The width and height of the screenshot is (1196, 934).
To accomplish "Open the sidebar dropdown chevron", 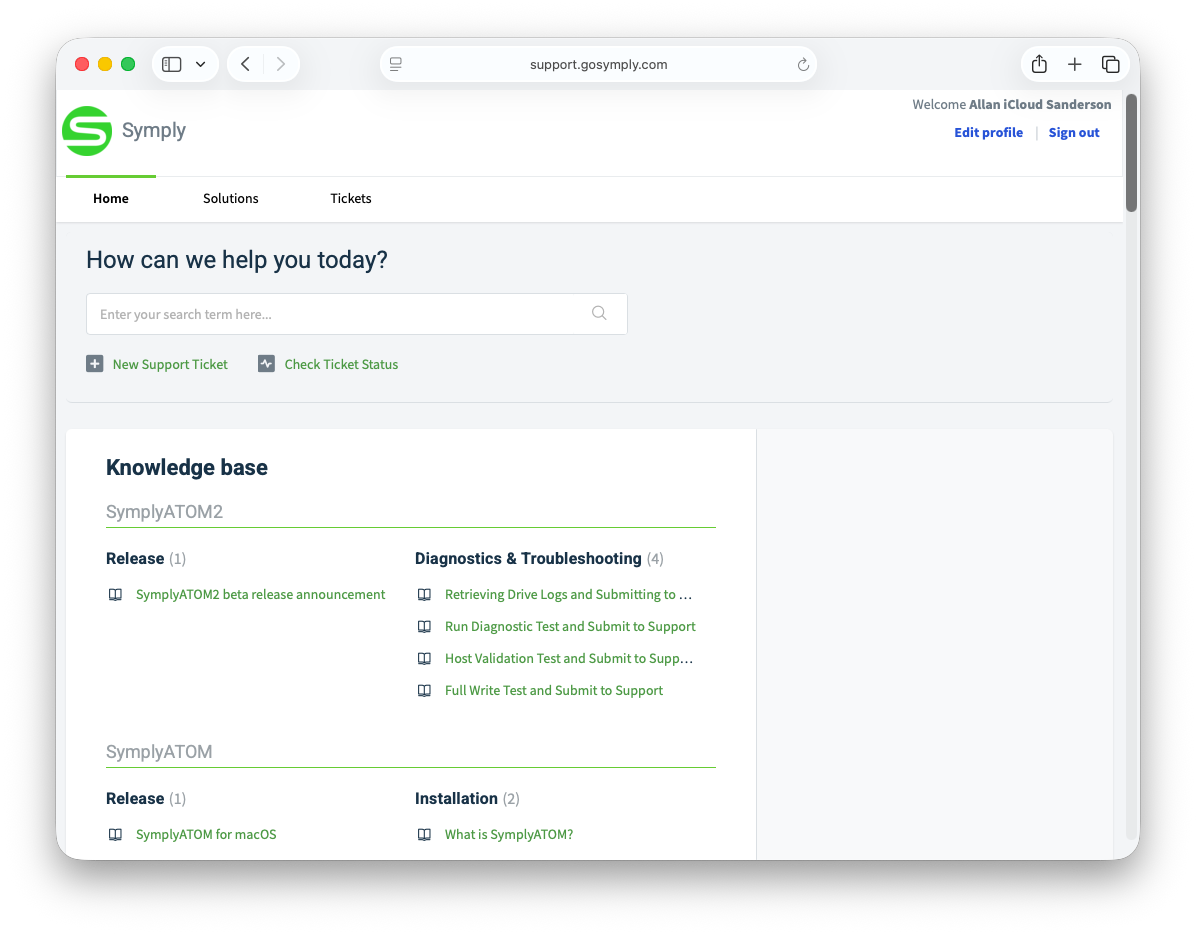I will point(201,64).
